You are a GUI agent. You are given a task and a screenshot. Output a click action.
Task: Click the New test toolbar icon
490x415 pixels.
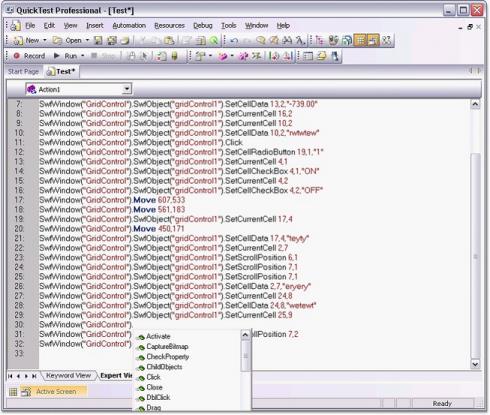point(18,41)
